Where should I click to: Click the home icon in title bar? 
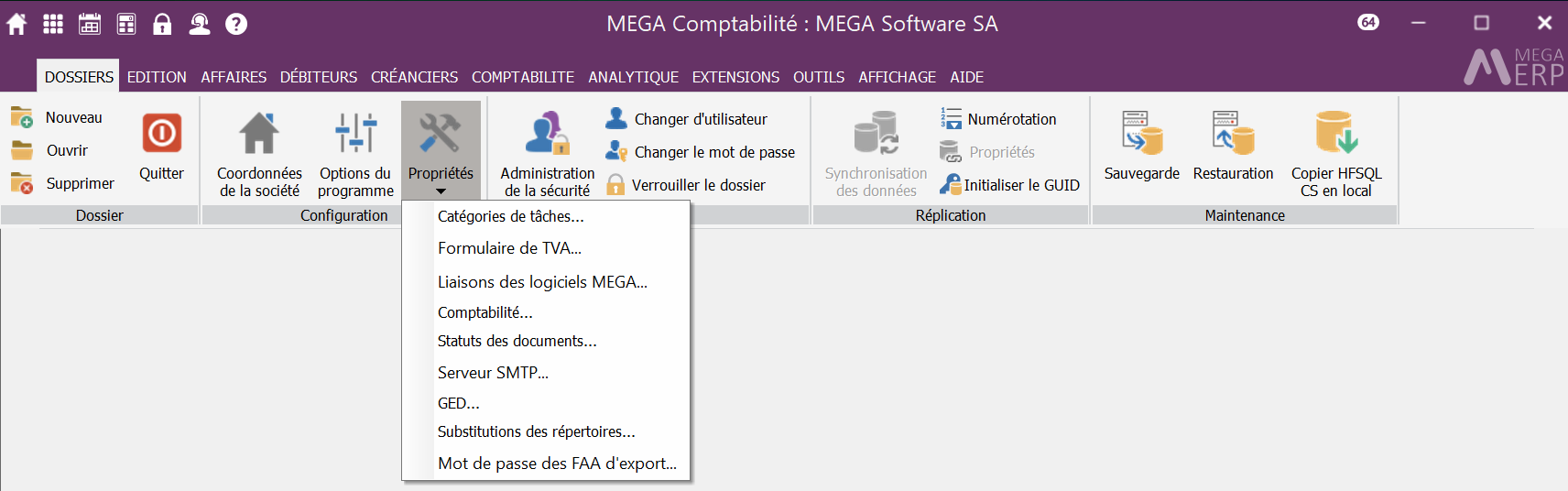click(x=16, y=24)
